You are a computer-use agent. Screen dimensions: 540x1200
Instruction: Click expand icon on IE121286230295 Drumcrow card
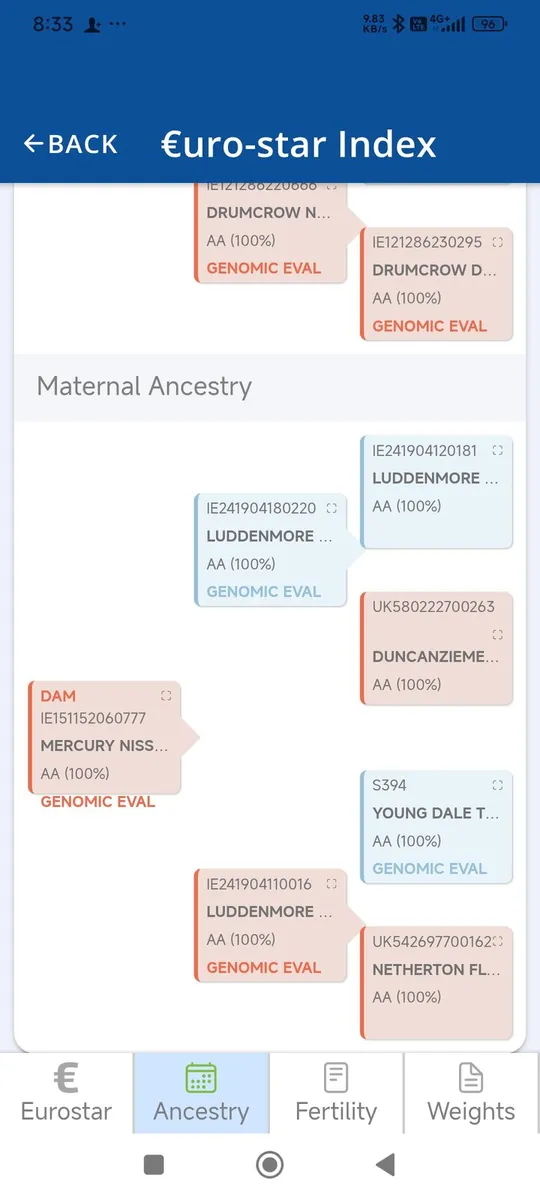pos(498,242)
